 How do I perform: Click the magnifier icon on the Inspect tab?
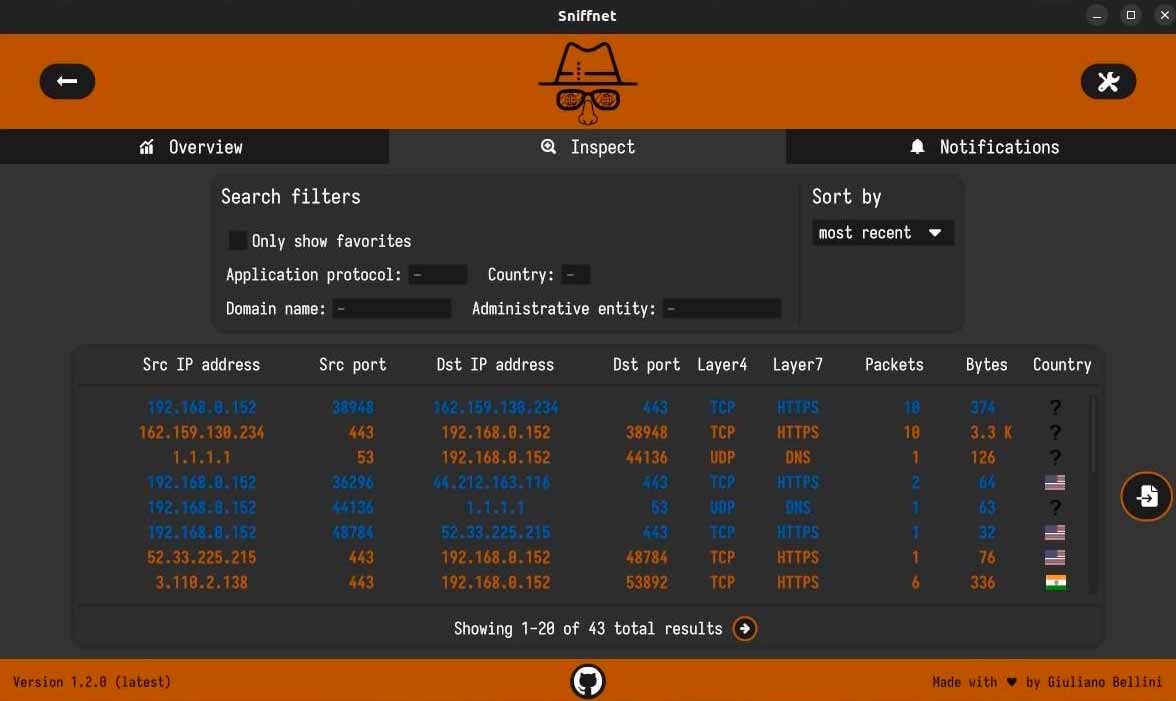[x=548, y=146]
